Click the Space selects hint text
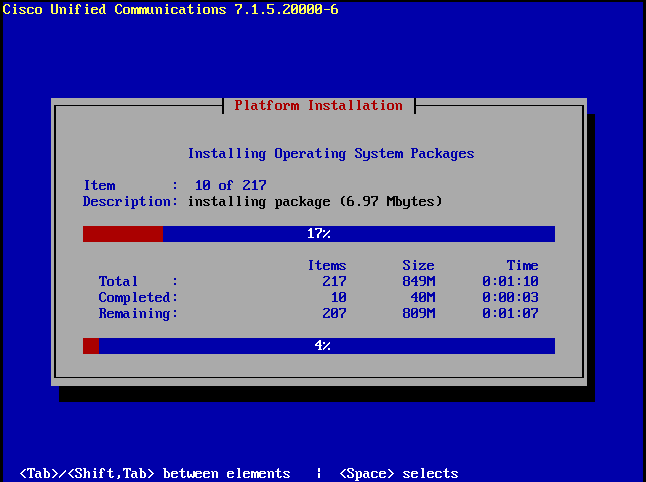This screenshot has width=646, height=482. tap(398, 474)
